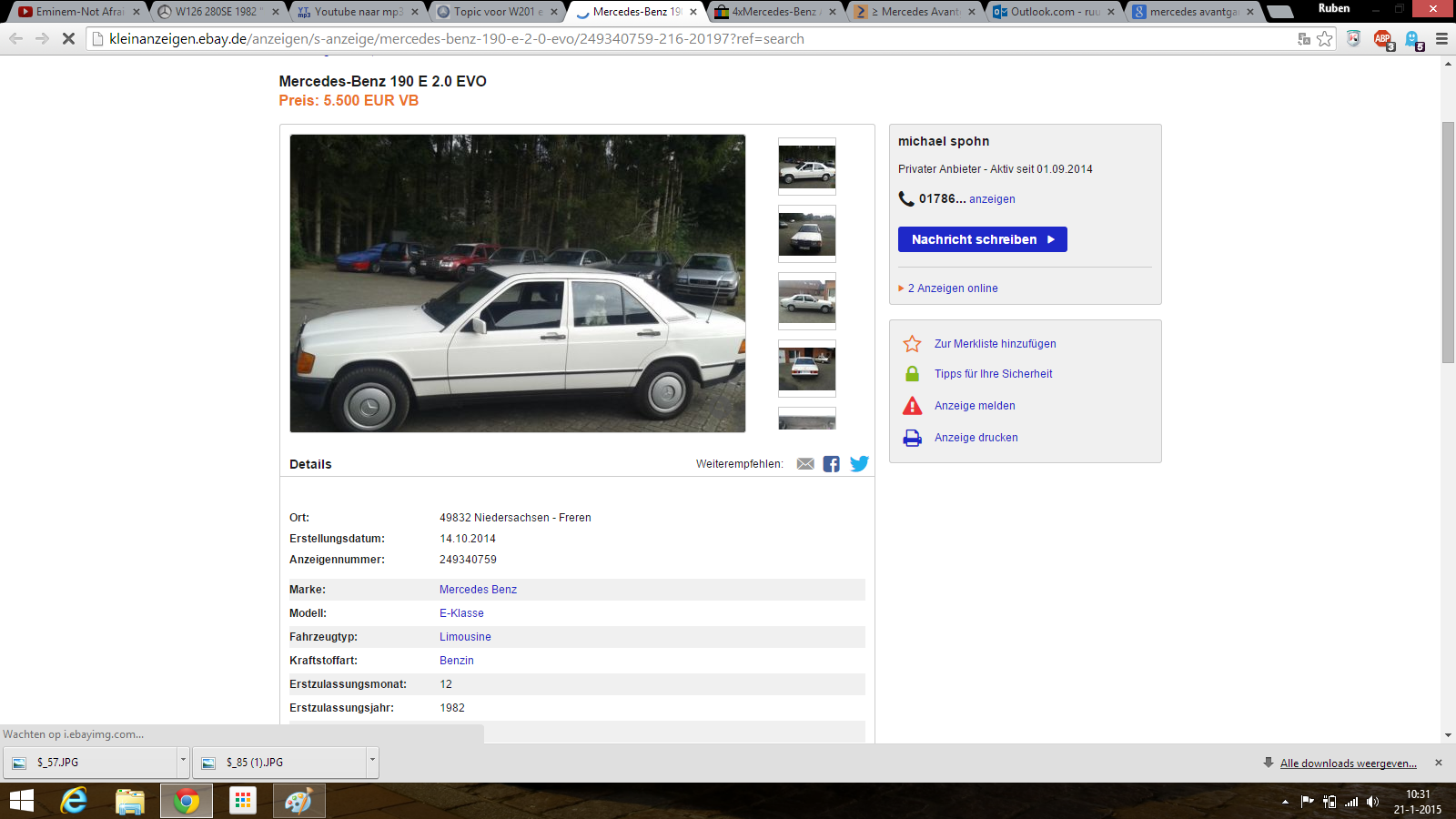Share listing on Twitter
This screenshot has height=819, width=1456.
[x=859, y=464]
